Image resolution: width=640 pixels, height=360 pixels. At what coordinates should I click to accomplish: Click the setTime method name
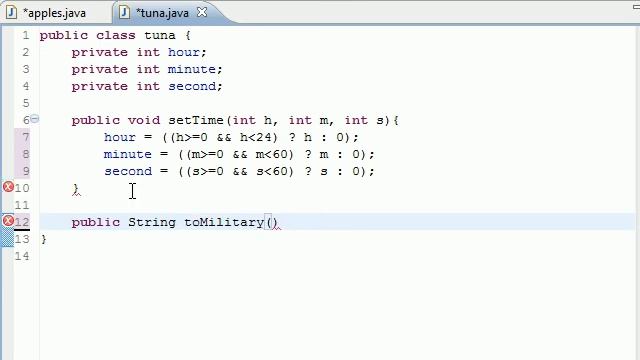coord(196,120)
